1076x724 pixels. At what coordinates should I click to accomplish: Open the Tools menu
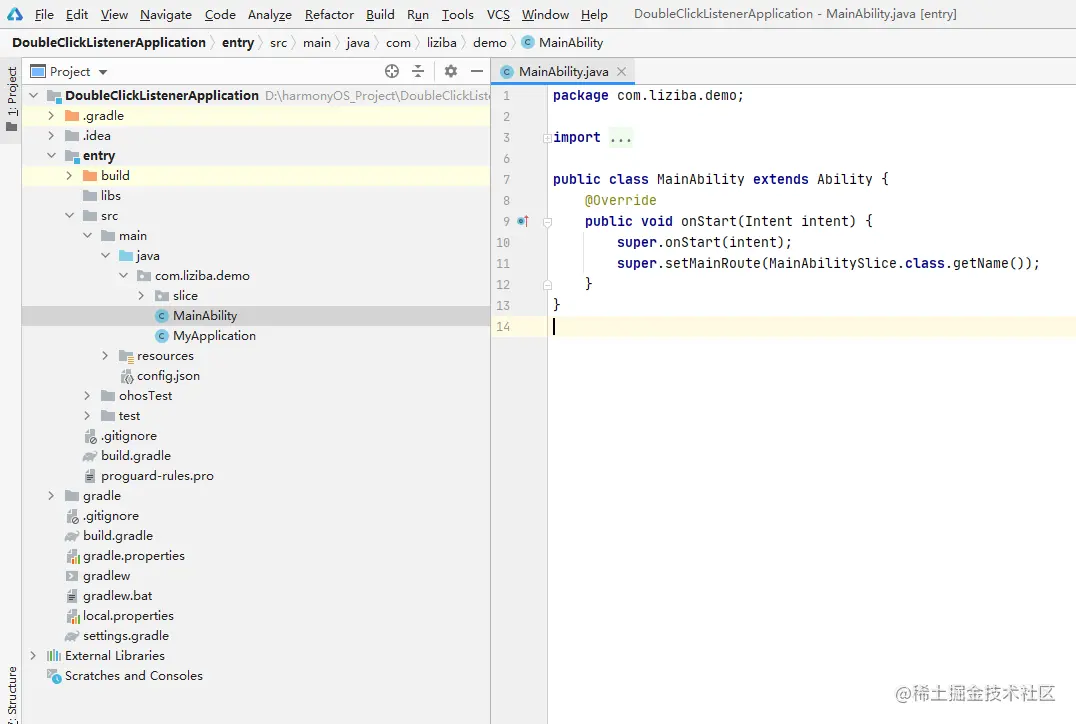coord(458,14)
